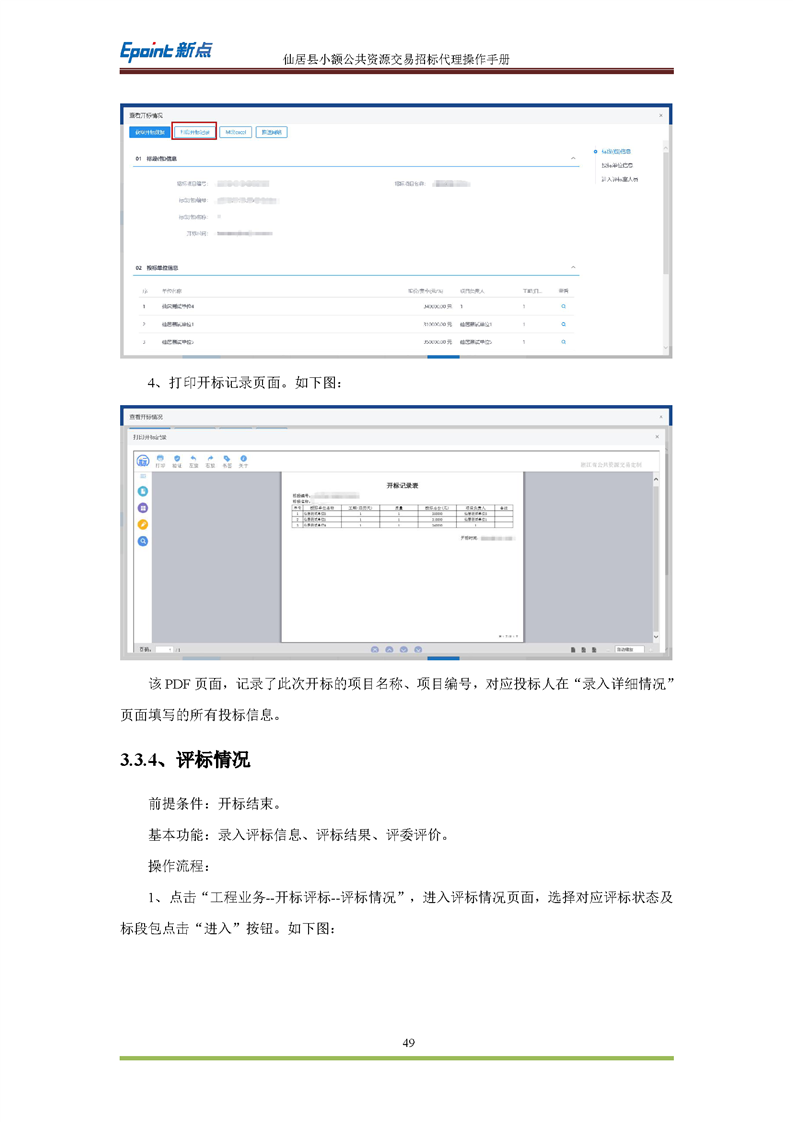Collapse section 02 bidder info with its chevron

573,268
